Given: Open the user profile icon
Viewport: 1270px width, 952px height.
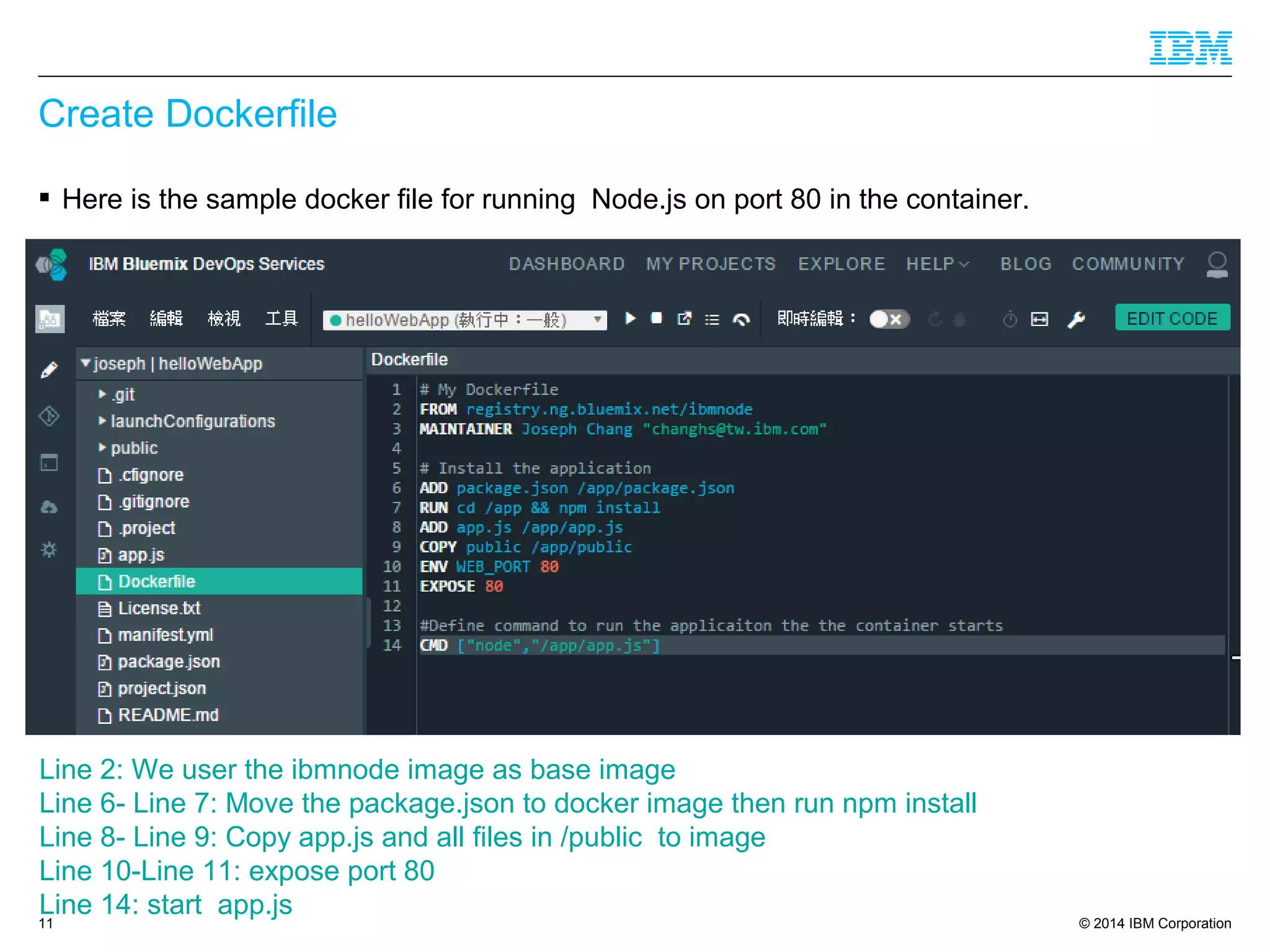Looking at the screenshot, I should point(1217,265).
